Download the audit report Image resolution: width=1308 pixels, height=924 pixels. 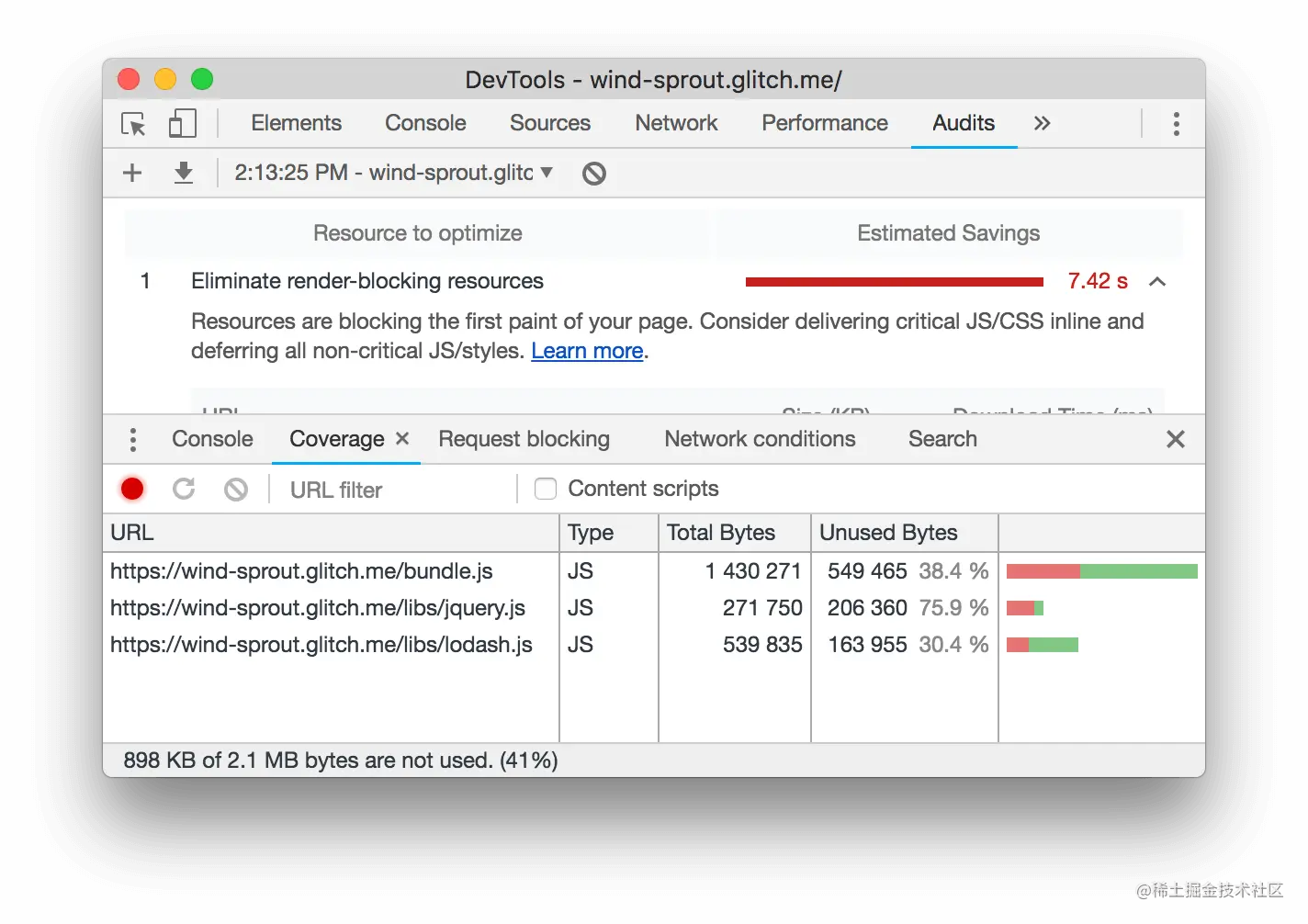(184, 173)
